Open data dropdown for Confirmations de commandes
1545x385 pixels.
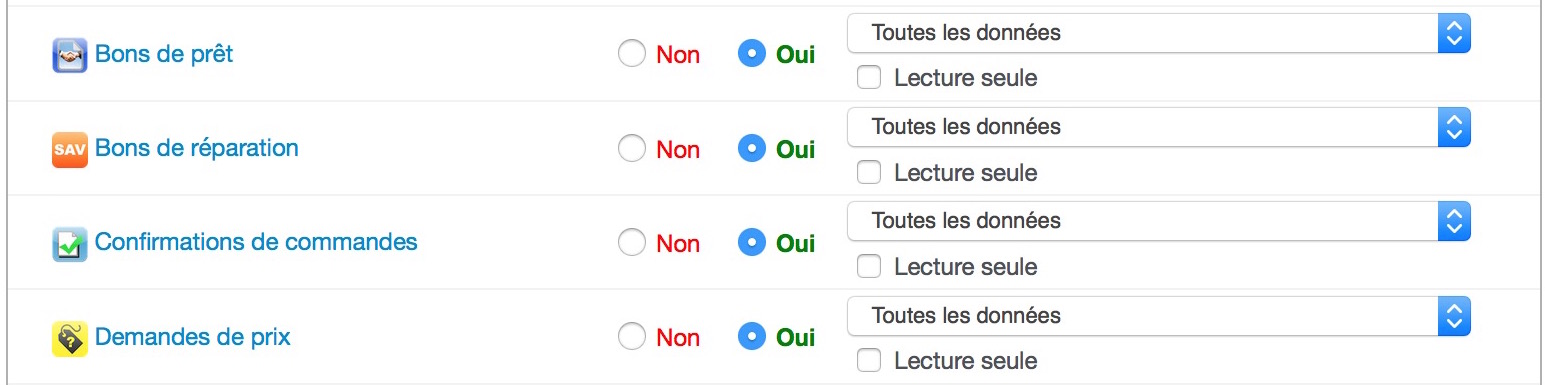click(1159, 221)
